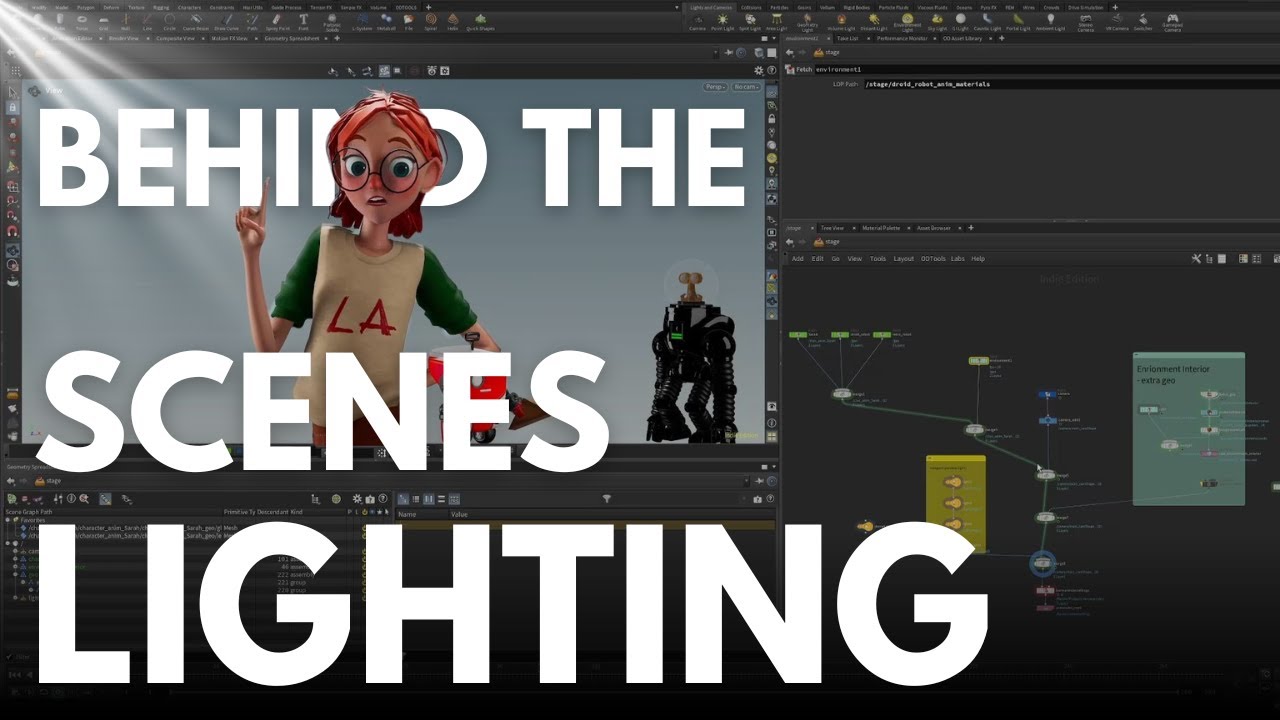
Task: Open parameter pane help question icon
Action: point(771,71)
